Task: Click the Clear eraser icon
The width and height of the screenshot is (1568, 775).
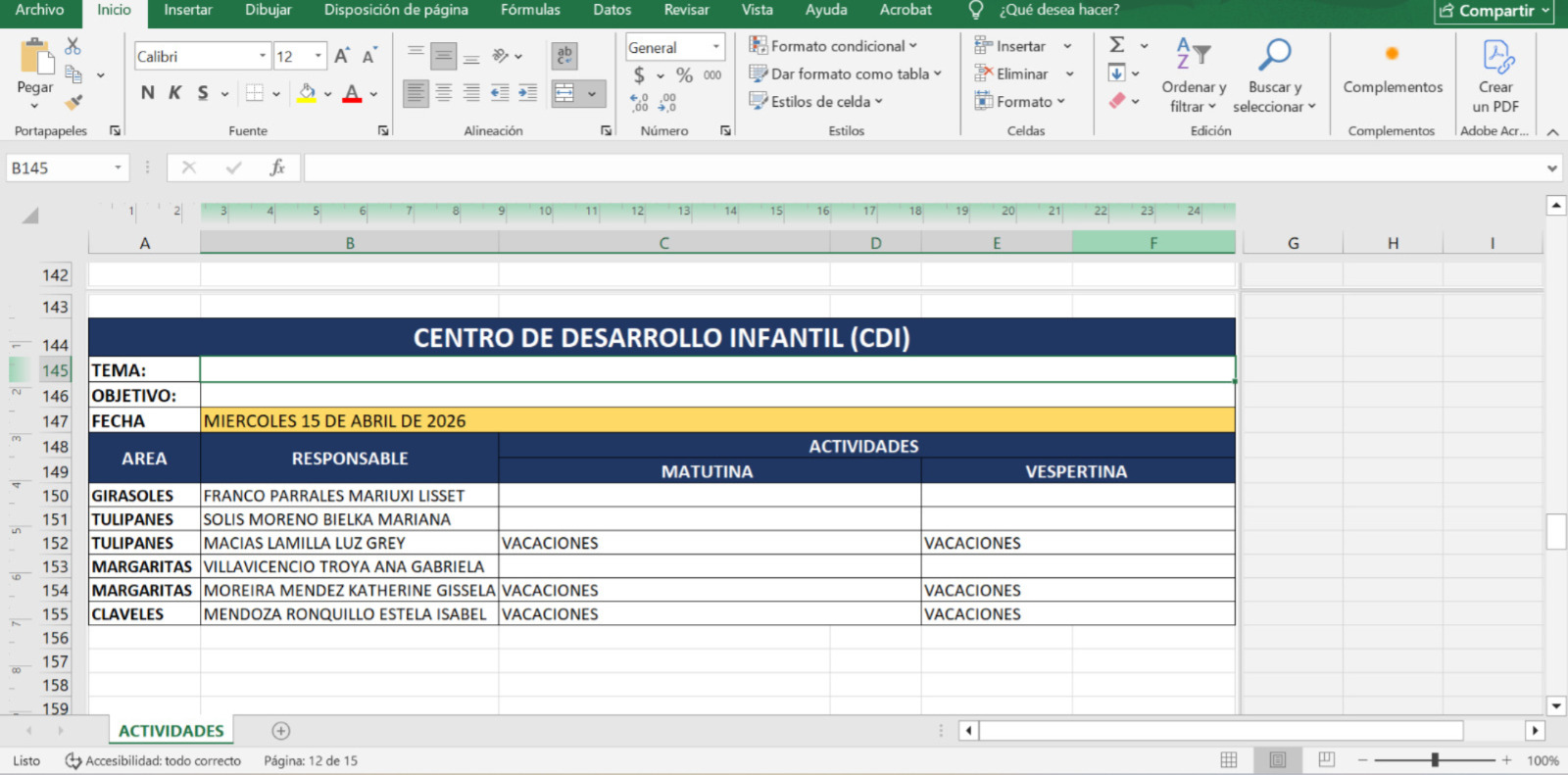Action: click(1117, 101)
